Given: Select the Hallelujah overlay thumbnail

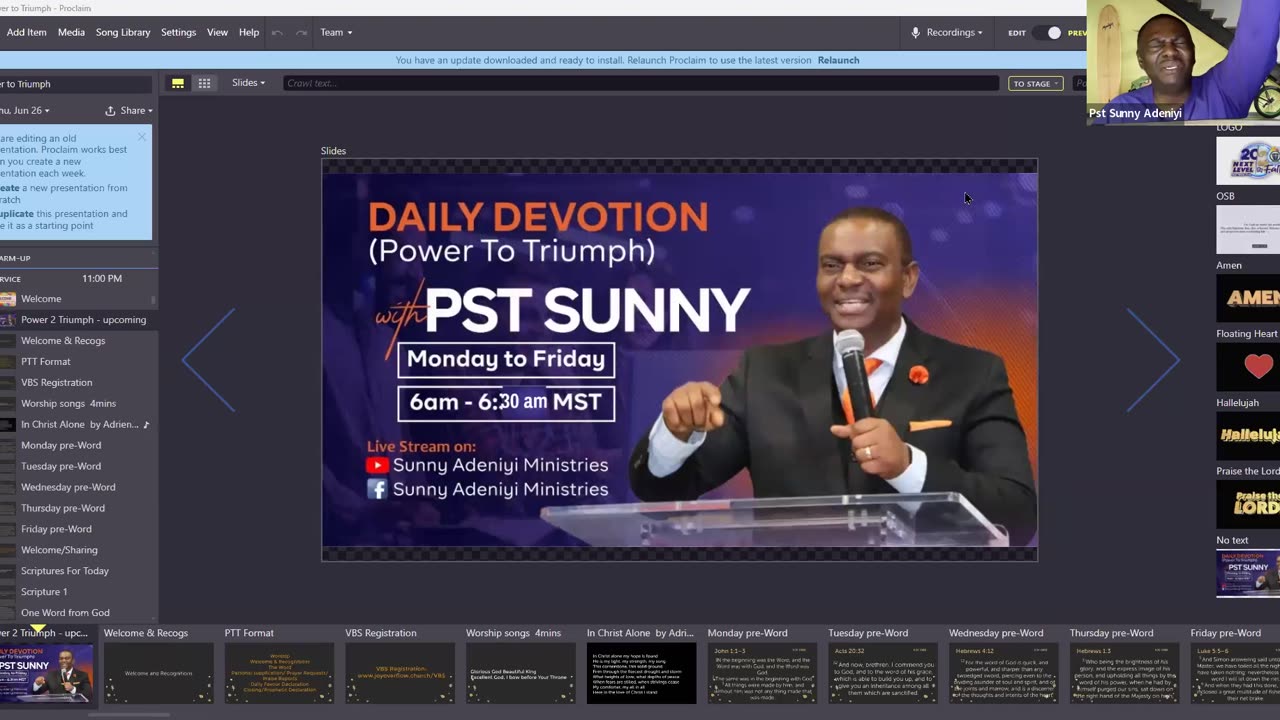Looking at the screenshot, I should click(x=1248, y=435).
